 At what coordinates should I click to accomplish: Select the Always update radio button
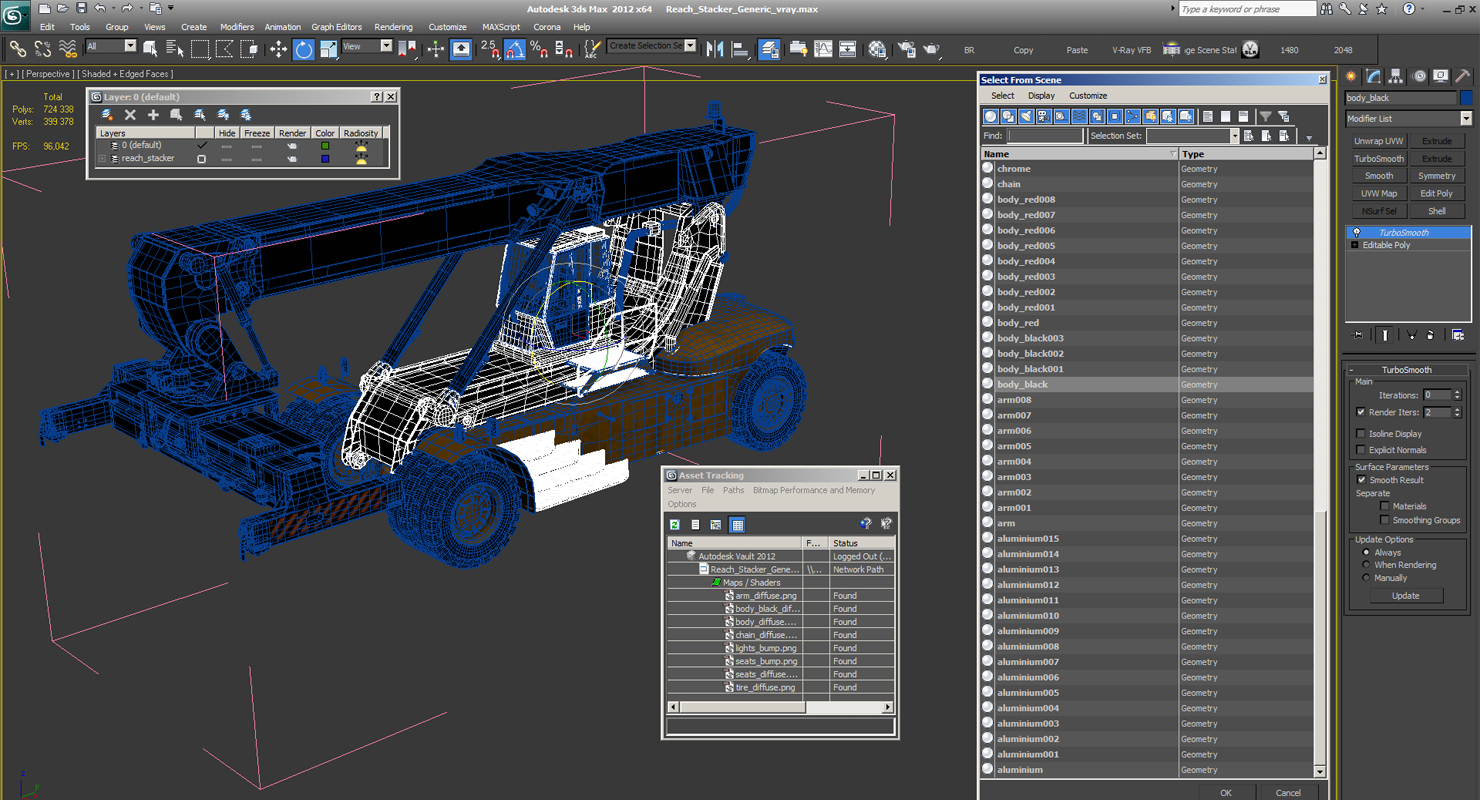(1366, 552)
